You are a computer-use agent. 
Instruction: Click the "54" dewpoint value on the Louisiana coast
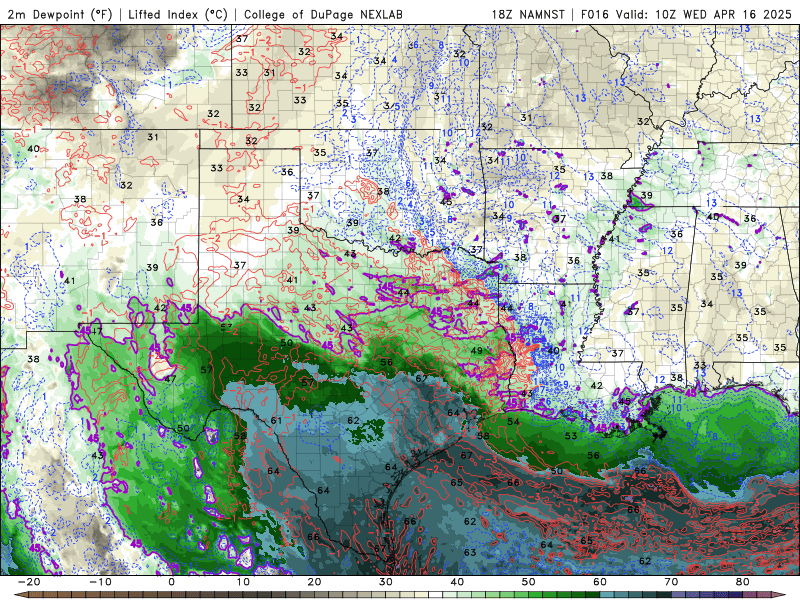pyautogui.click(x=513, y=421)
